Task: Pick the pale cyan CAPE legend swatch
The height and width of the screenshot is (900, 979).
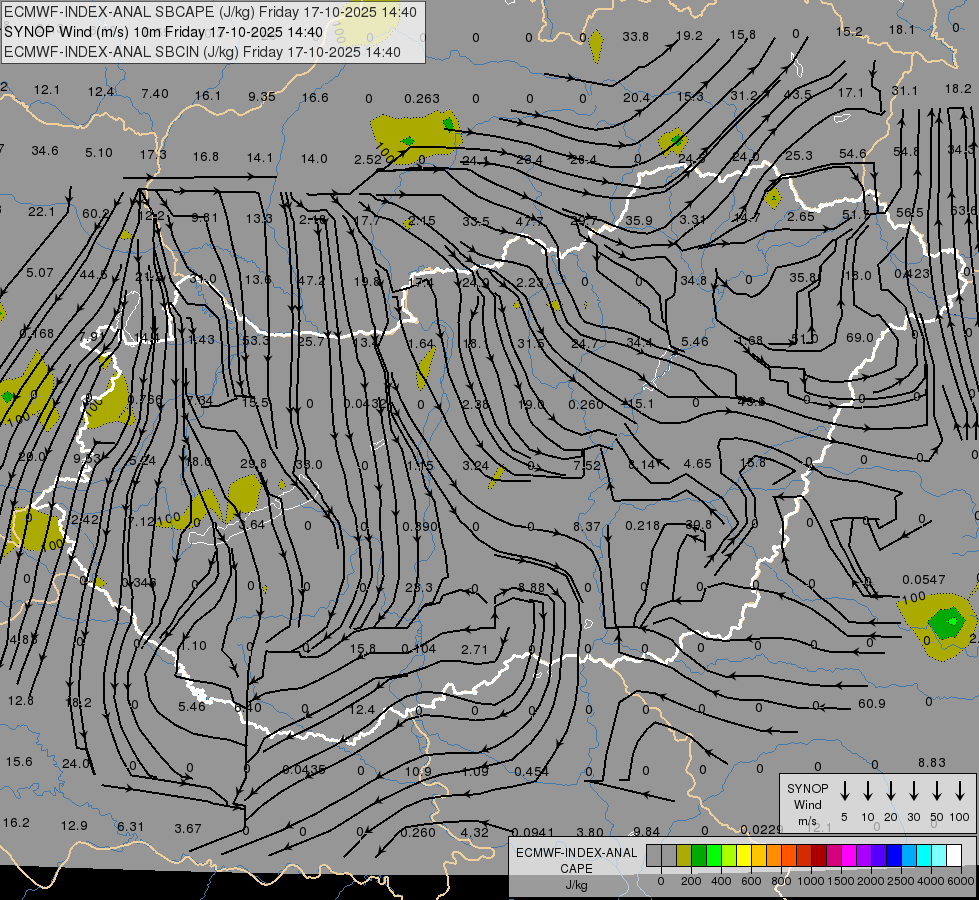Action: point(938,856)
